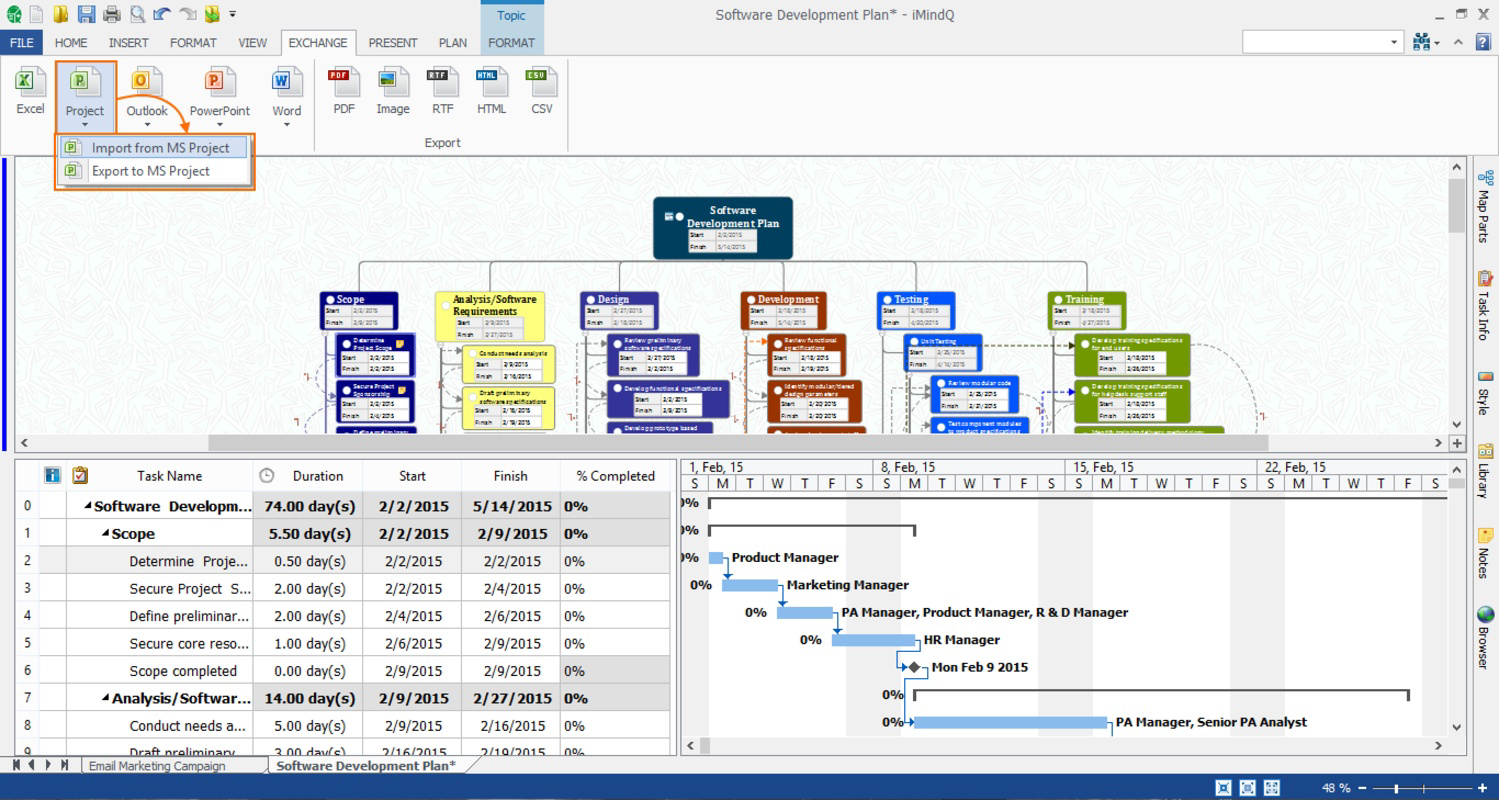The image size is (1499, 800).
Task: Click the mind map horizontal scrollbar
Action: point(737,443)
